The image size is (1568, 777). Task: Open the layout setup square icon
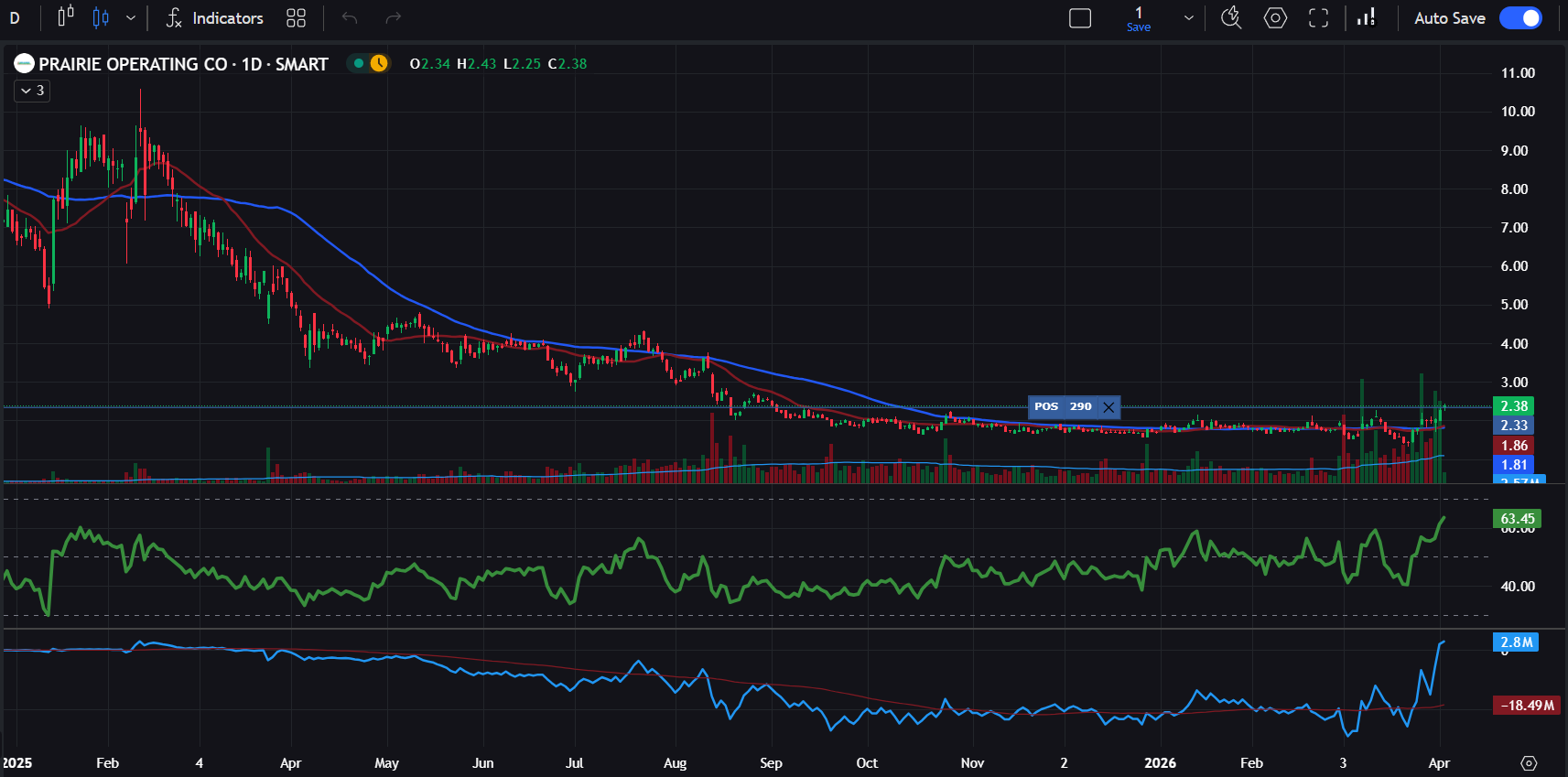coord(1080,18)
